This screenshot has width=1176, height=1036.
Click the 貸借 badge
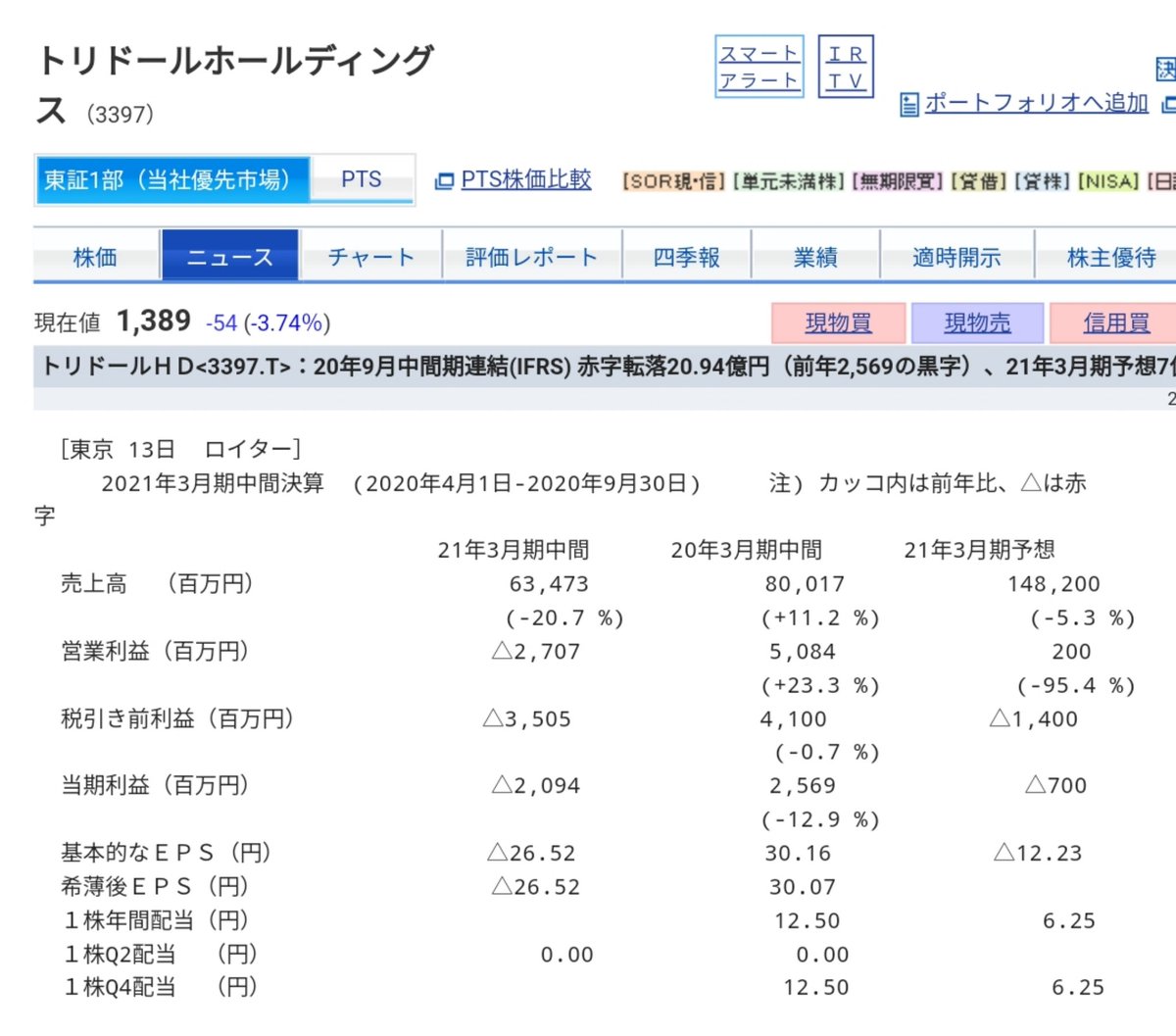(x=978, y=181)
